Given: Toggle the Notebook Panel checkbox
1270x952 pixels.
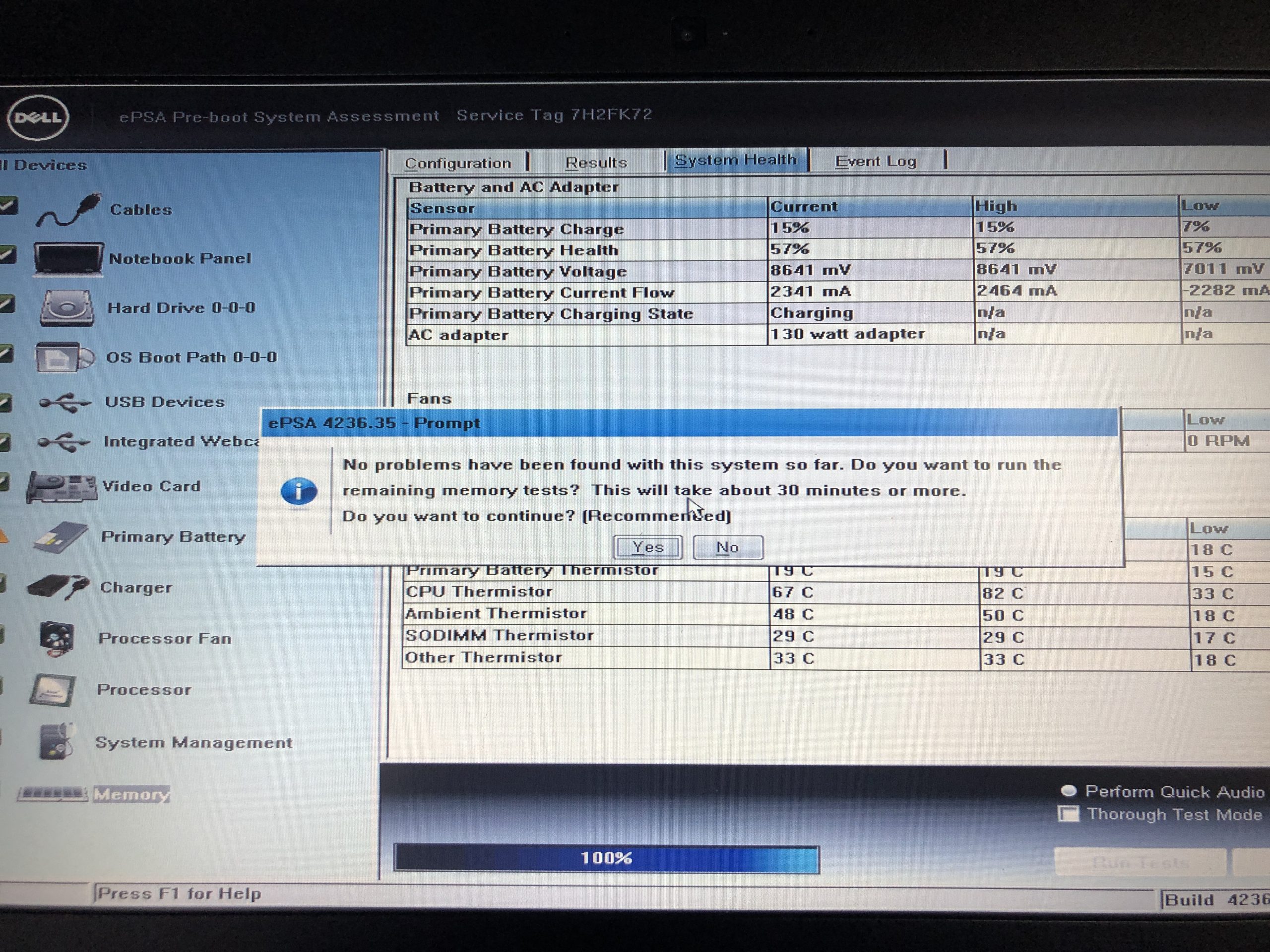Looking at the screenshot, I should [7, 254].
